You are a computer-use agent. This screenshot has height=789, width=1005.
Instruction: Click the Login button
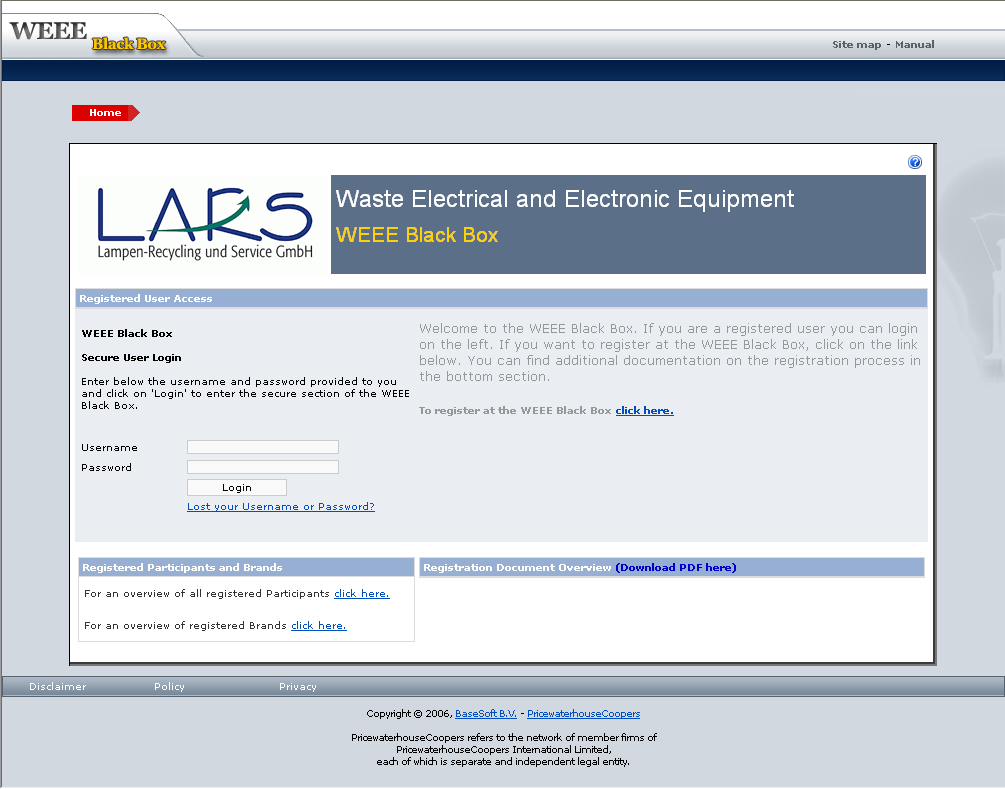(237, 488)
